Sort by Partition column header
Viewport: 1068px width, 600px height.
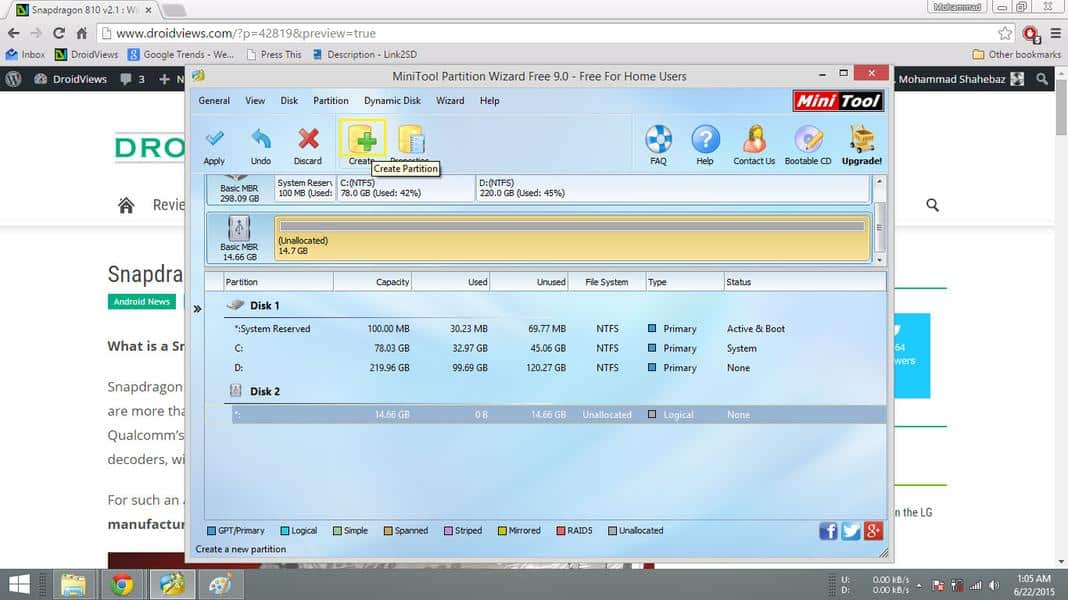coord(279,282)
